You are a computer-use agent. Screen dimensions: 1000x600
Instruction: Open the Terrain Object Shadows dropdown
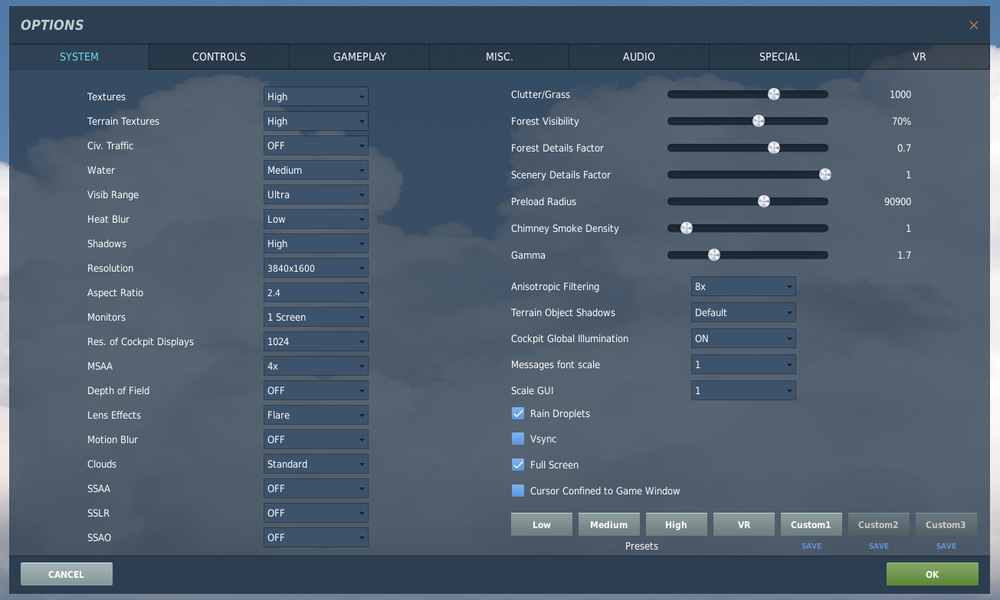(743, 312)
